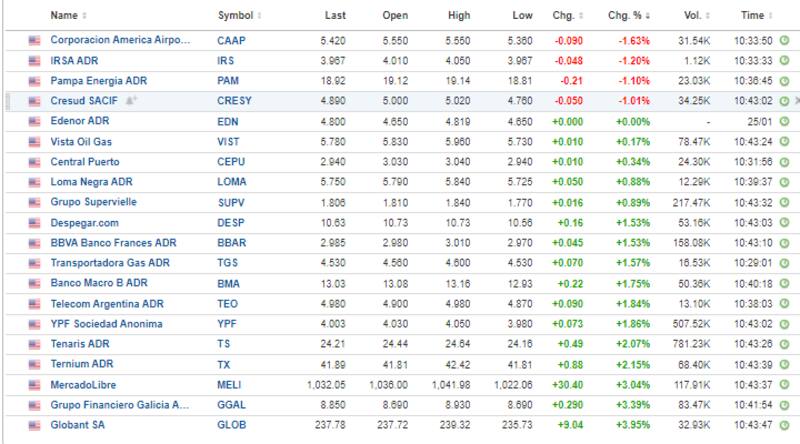Click the US flag beside Globant SA
The image size is (800, 444).
click(x=35, y=424)
